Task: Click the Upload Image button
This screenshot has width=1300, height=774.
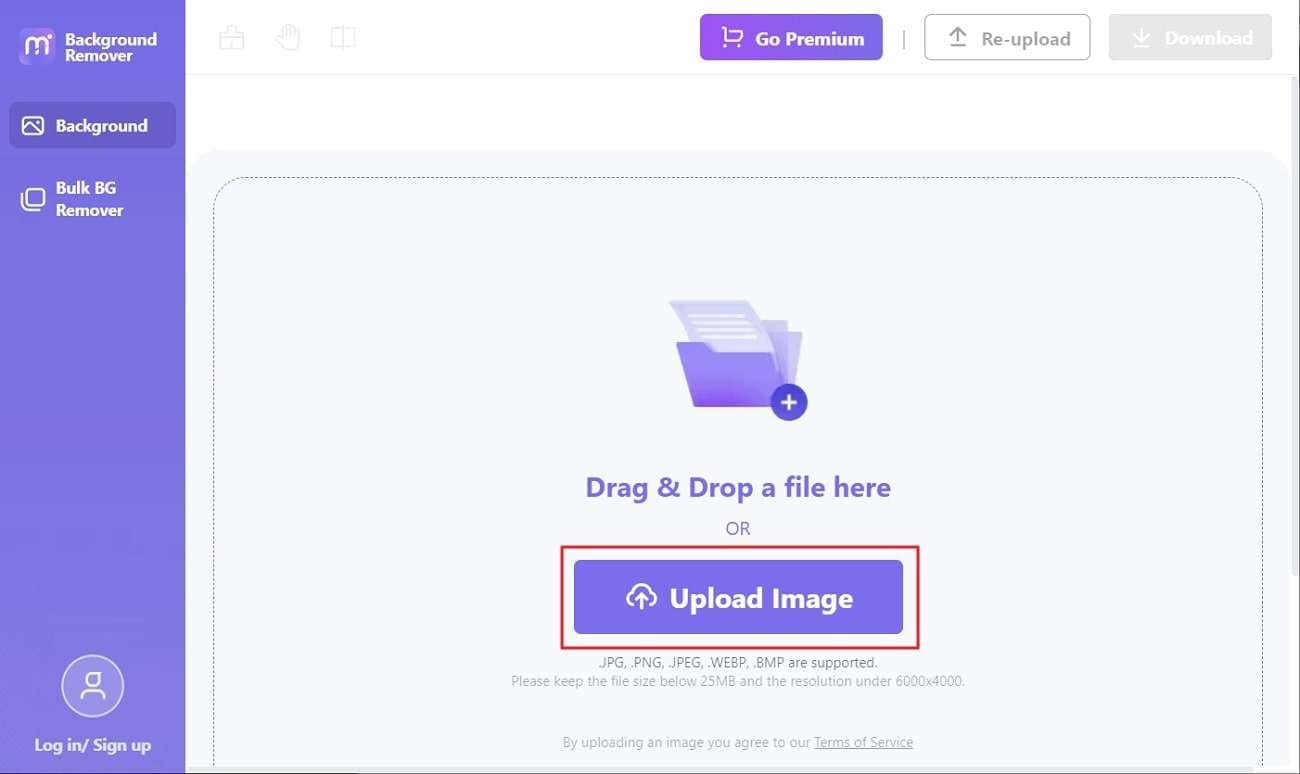Action: tap(737, 597)
